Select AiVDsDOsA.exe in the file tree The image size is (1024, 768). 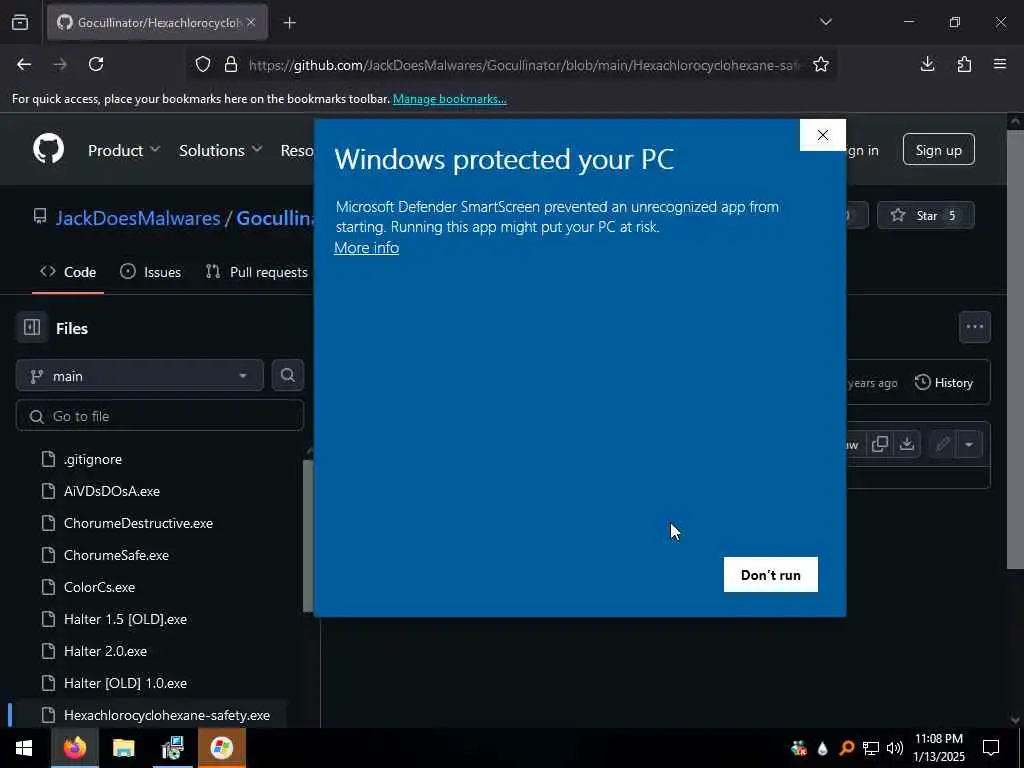click(112, 491)
